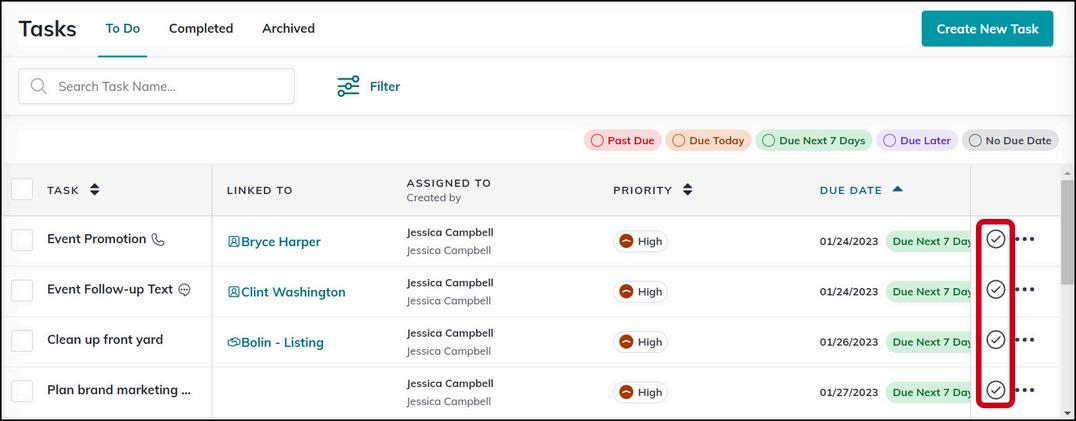The image size is (1076, 421).
Task: Select all tasks with header checkbox
Action: (x=22, y=189)
